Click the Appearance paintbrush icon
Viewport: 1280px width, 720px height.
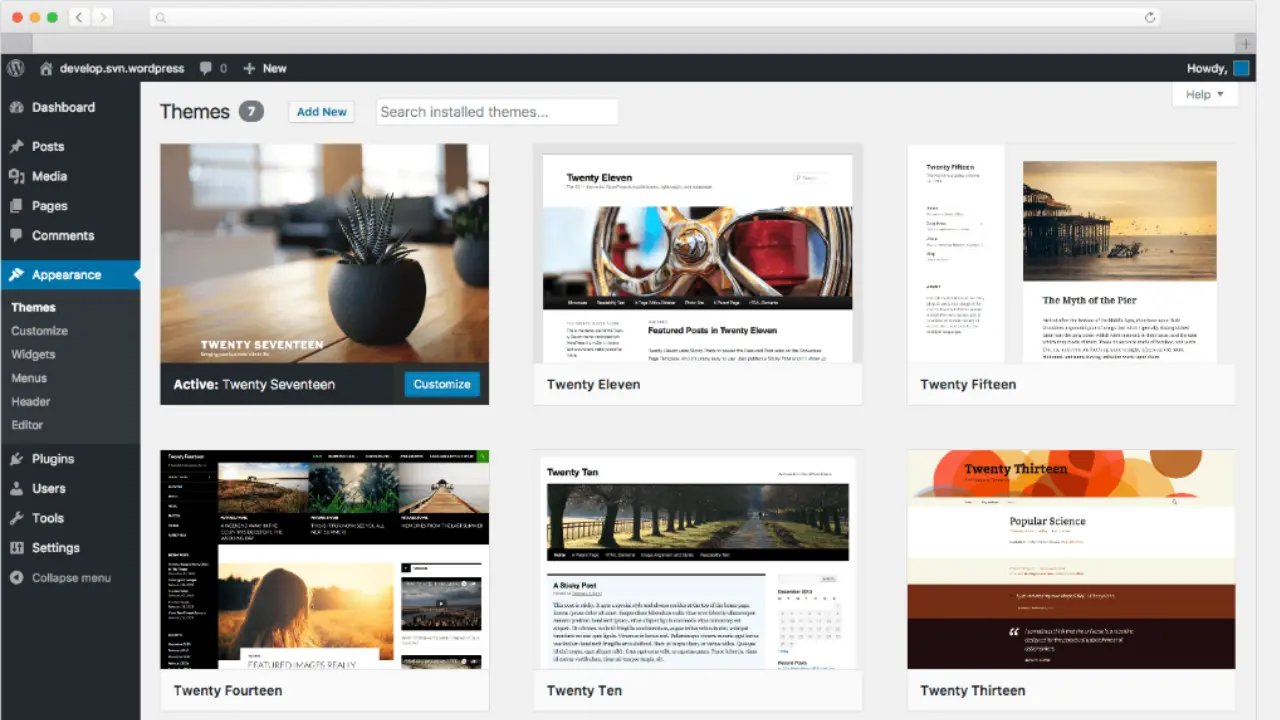(x=16, y=275)
